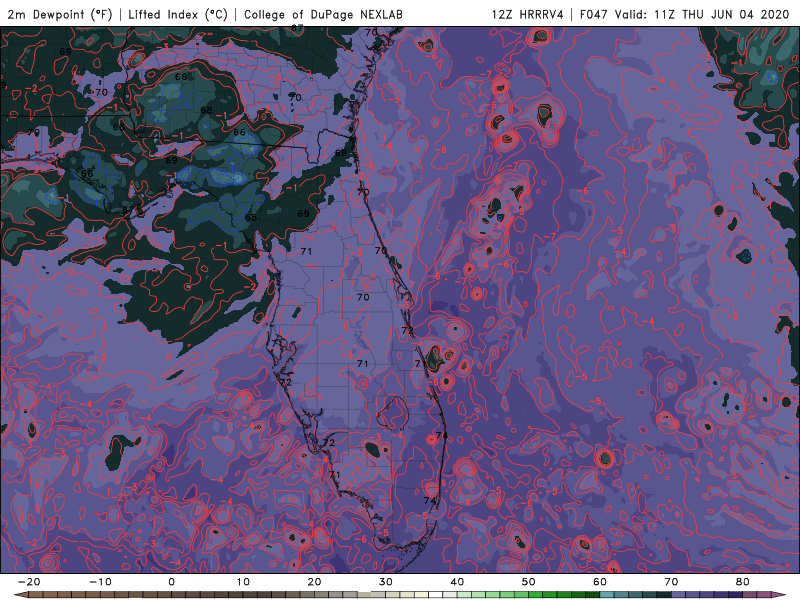The width and height of the screenshot is (800, 600).
Task: Click the 30 label on the color scale
Action: tap(386, 582)
